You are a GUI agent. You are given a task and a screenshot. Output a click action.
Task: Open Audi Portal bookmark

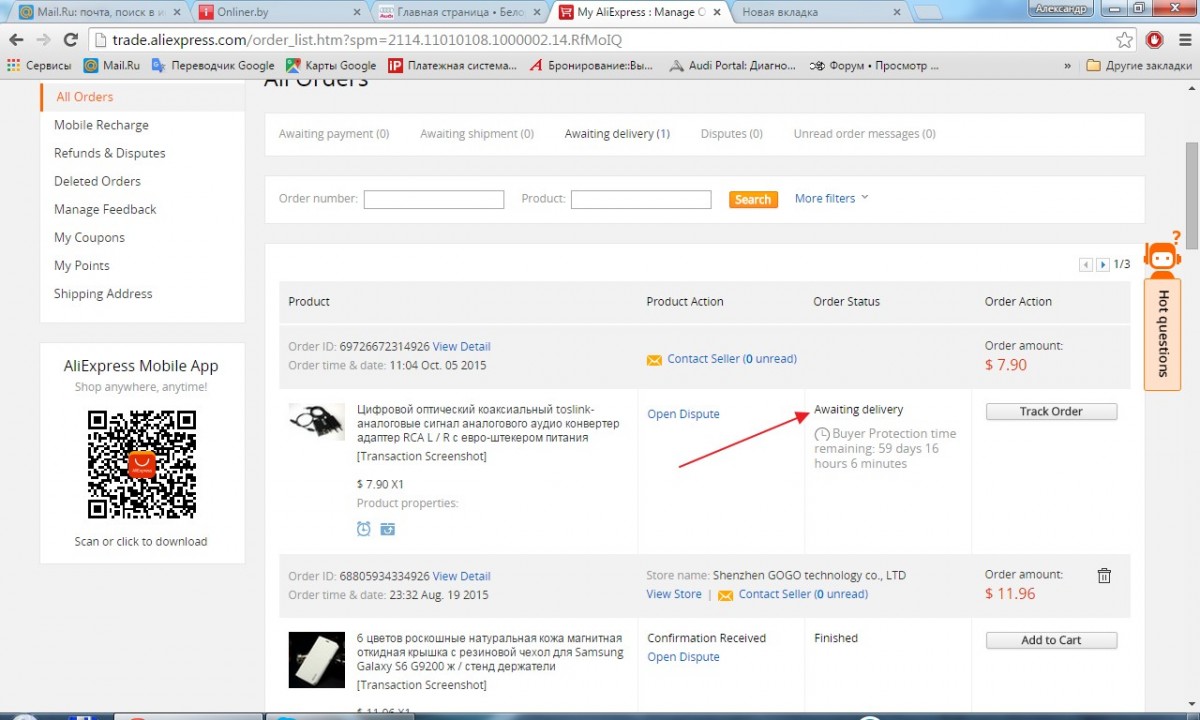(731, 65)
